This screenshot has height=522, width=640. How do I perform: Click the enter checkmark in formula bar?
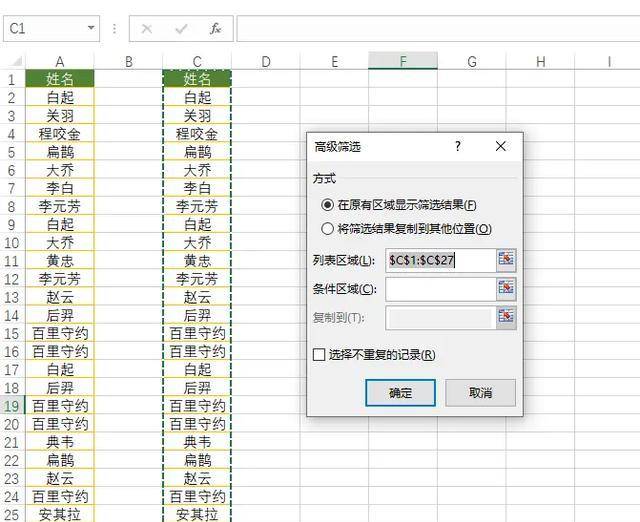click(181, 29)
